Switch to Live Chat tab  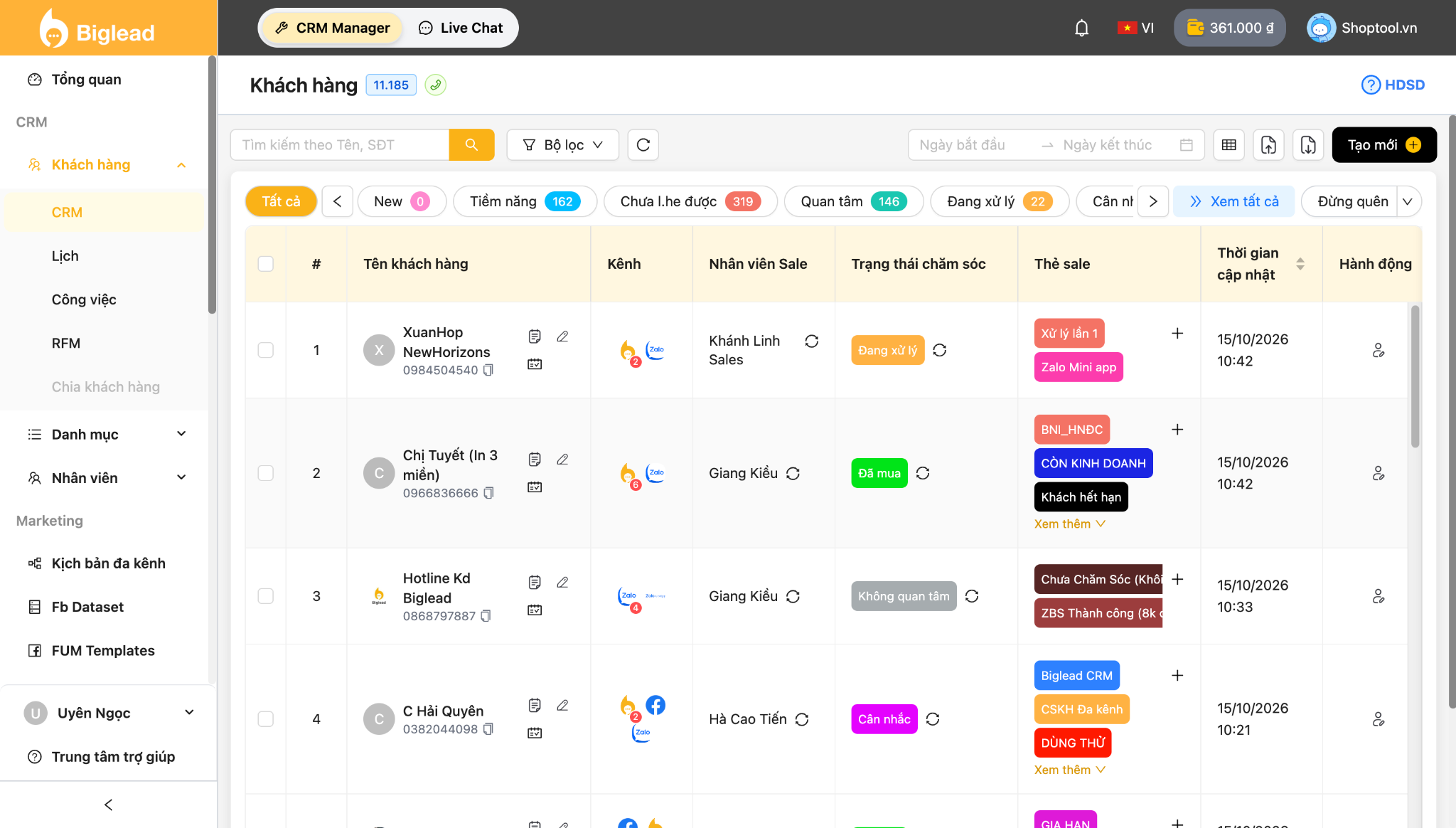coord(461,28)
